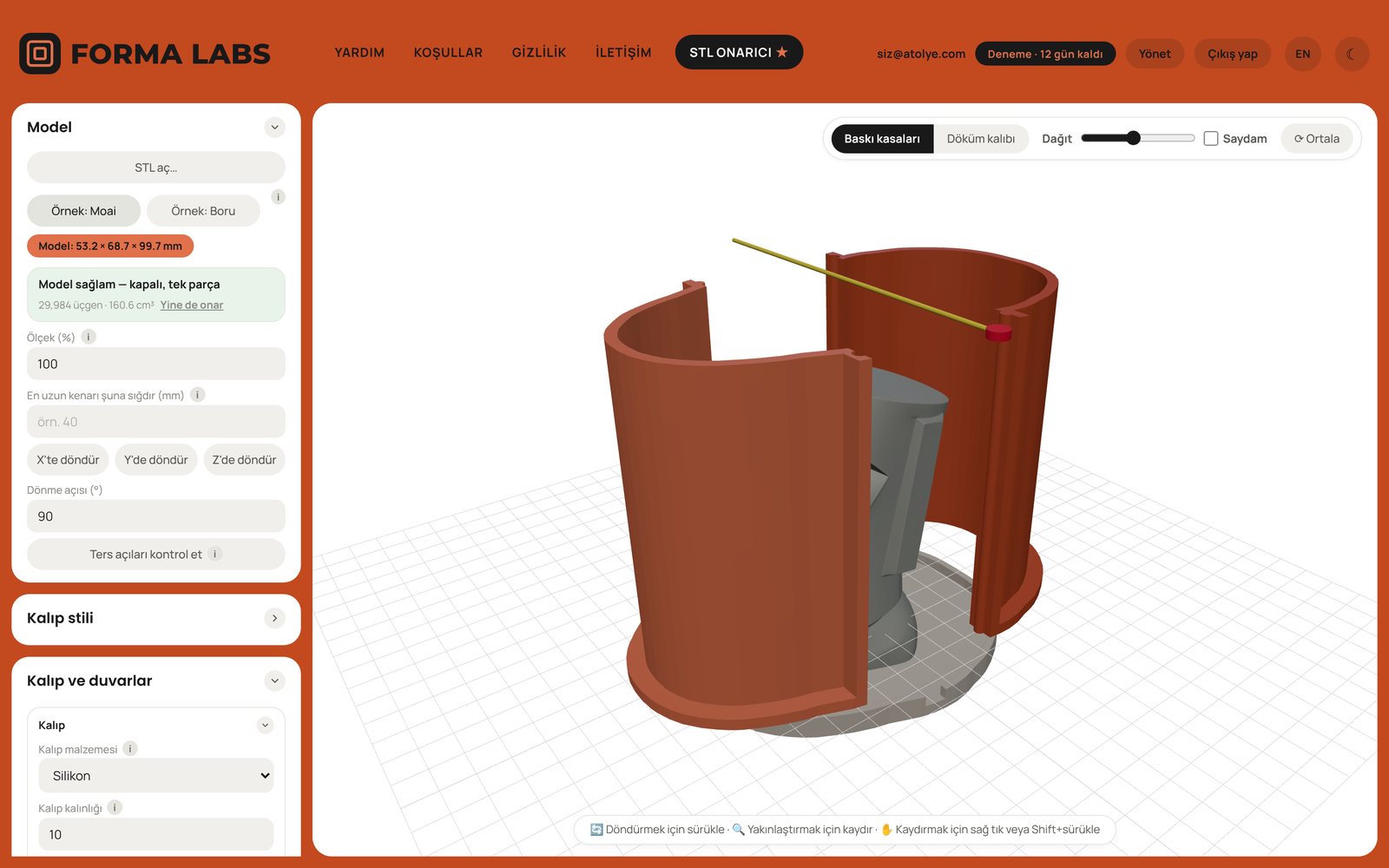Click the Ortala recenter button

click(1317, 139)
